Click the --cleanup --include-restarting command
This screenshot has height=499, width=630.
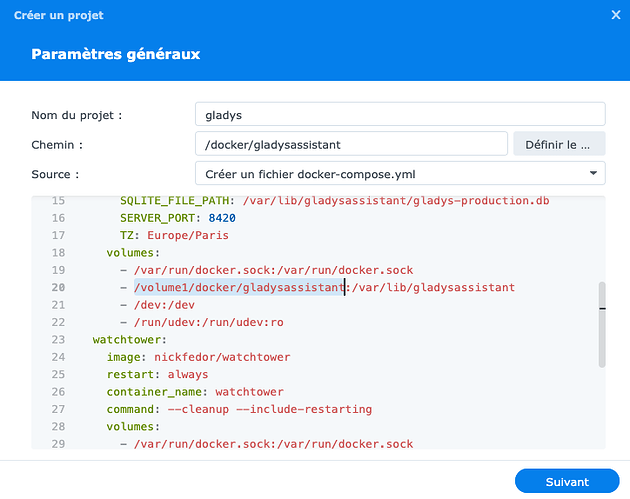[270, 409]
